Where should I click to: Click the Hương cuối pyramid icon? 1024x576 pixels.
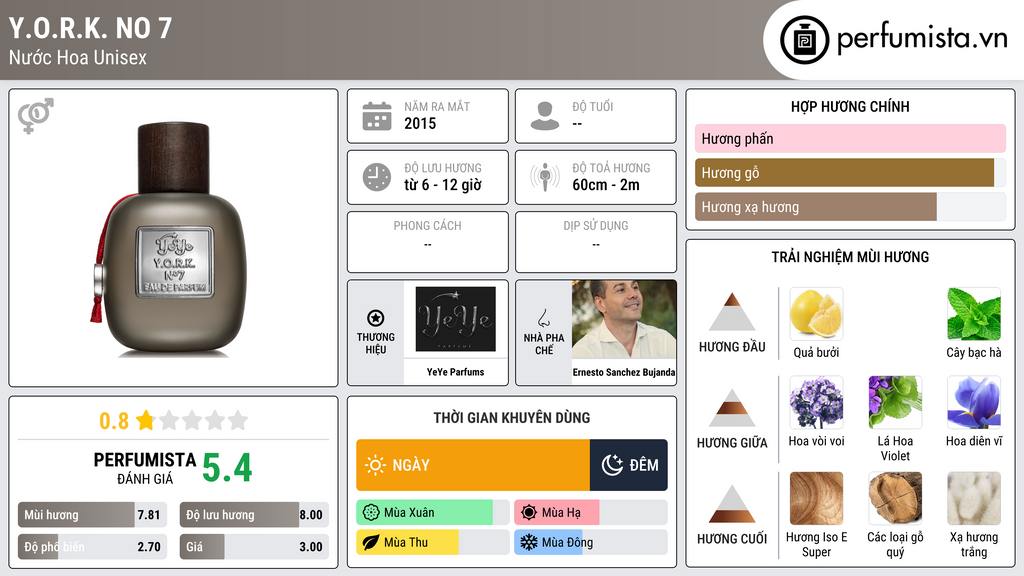pyautogui.click(x=732, y=504)
